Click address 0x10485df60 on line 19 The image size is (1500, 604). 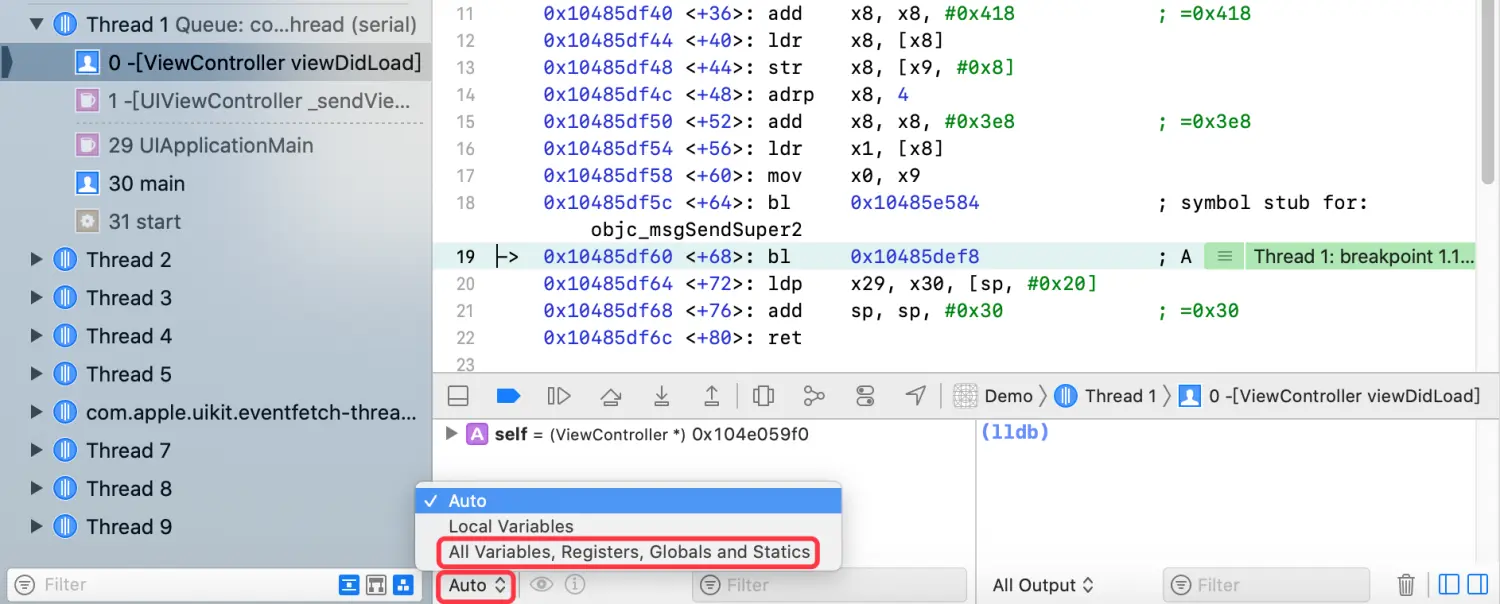pyautogui.click(x=609, y=257)
